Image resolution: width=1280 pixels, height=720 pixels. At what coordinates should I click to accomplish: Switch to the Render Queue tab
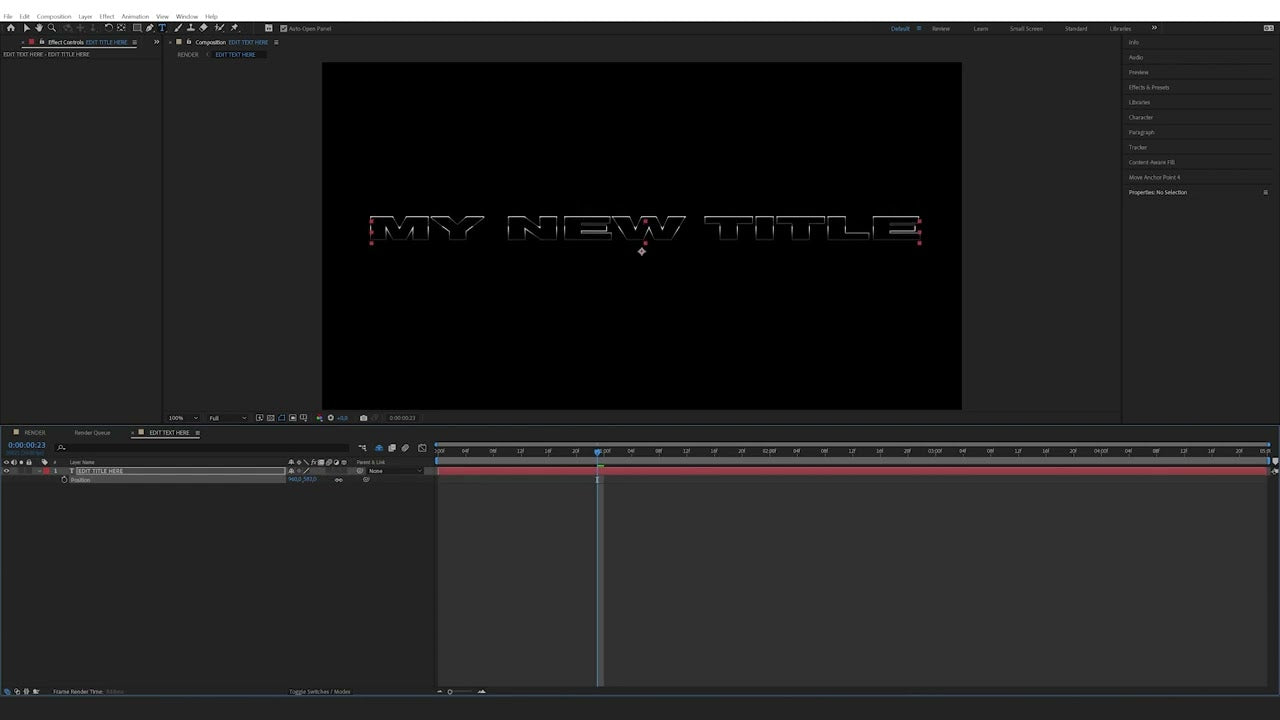(x=92, y=432)
